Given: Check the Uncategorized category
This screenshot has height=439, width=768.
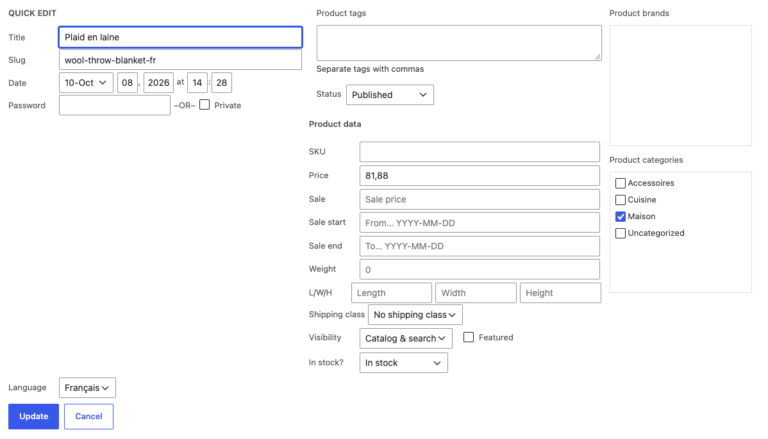Looking at the screenshot, I should [x=621, y=233].
